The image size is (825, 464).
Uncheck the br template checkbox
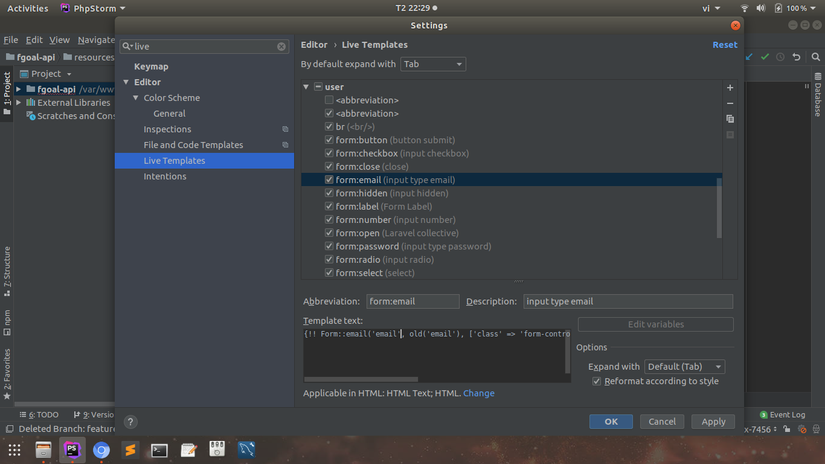[x=329, y=127]
